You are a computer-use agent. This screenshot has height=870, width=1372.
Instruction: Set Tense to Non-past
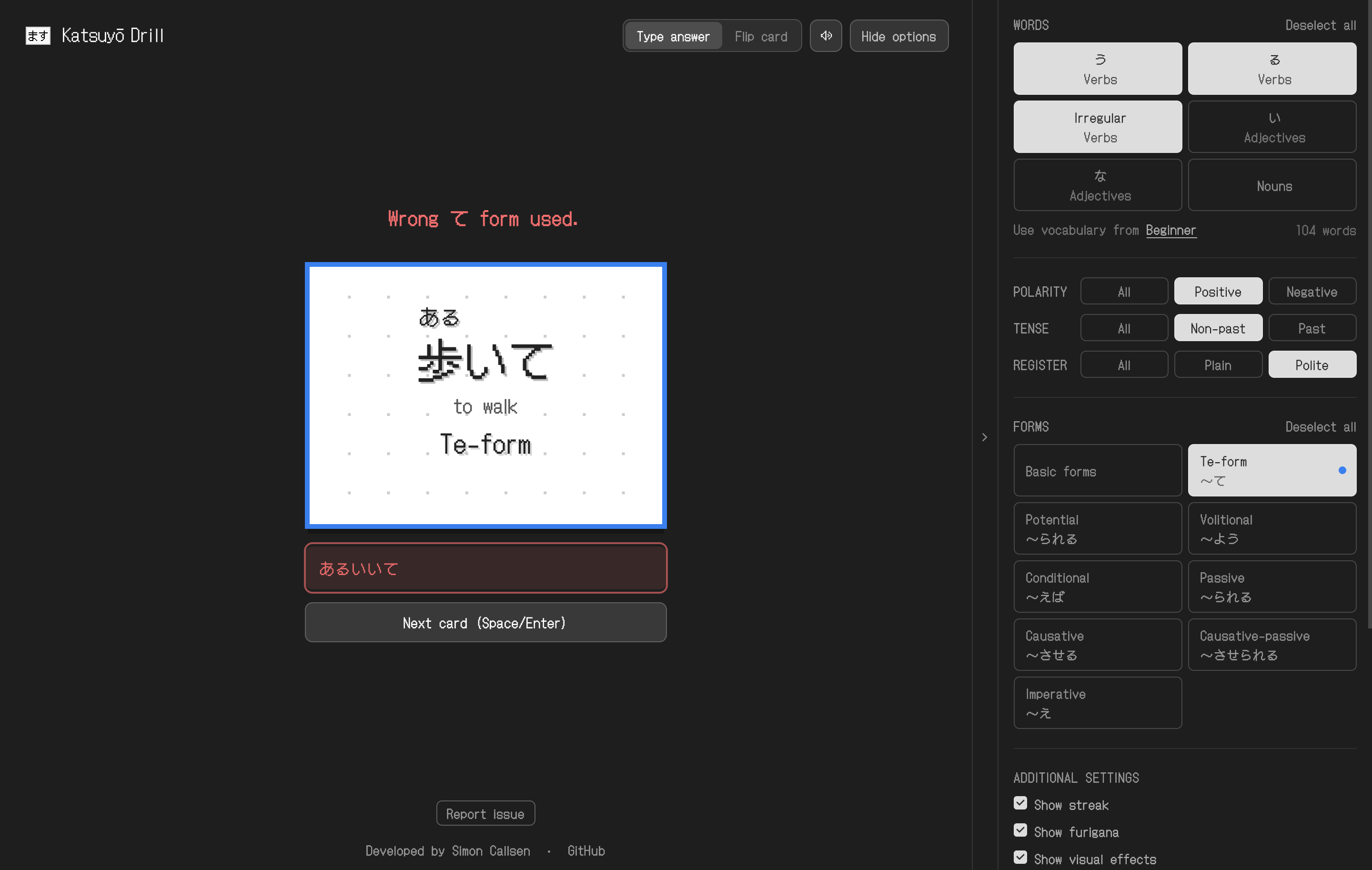(1218, 328)
